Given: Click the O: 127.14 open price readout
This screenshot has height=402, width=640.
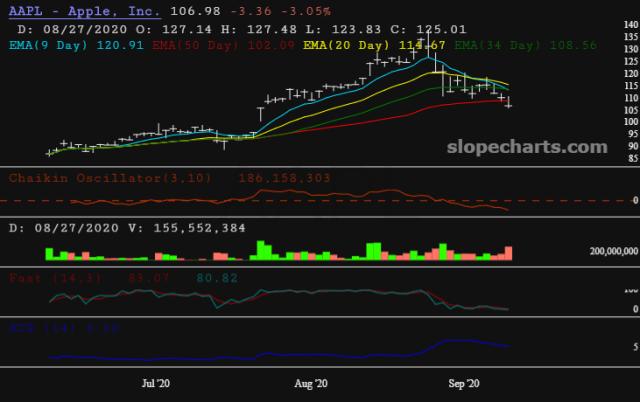Looking at the screenshot, I should click(174, 29).
